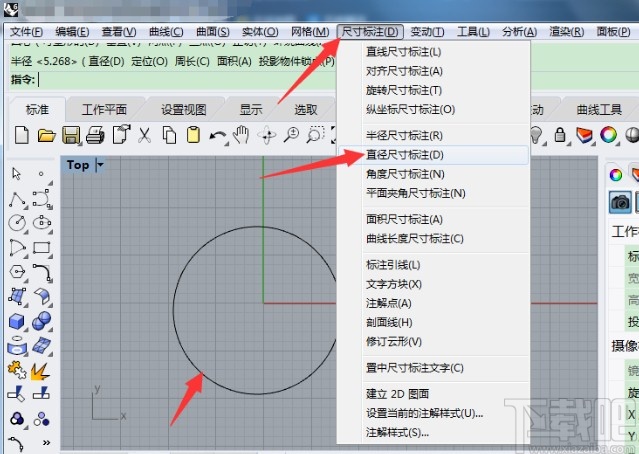
Task: Select the pointer selection tool
Action: 16,174
